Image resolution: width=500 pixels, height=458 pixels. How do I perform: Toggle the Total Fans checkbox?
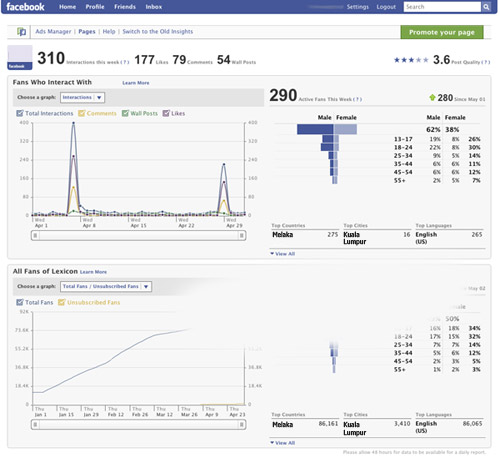pyautogui.click(x=20, y=302)
